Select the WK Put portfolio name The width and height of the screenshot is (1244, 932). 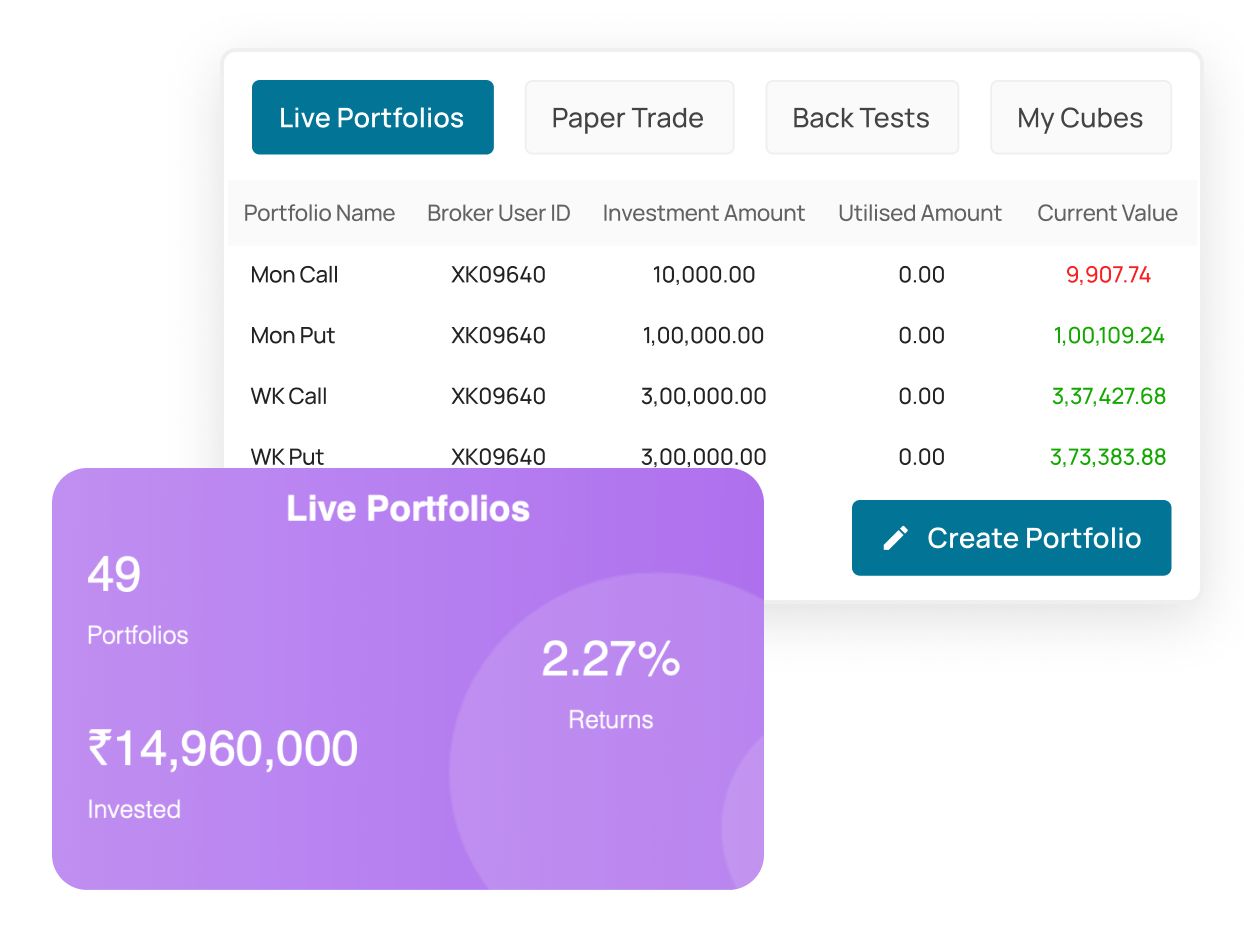288,457
